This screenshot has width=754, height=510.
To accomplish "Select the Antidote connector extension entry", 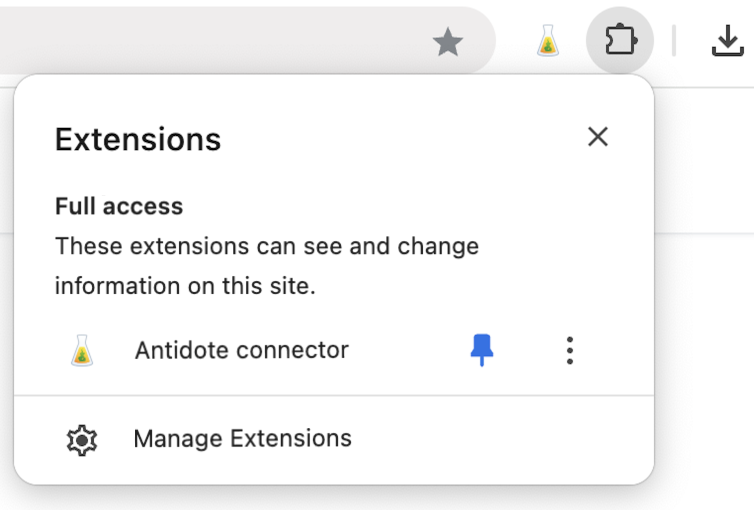I will click(x=241, y=351).
